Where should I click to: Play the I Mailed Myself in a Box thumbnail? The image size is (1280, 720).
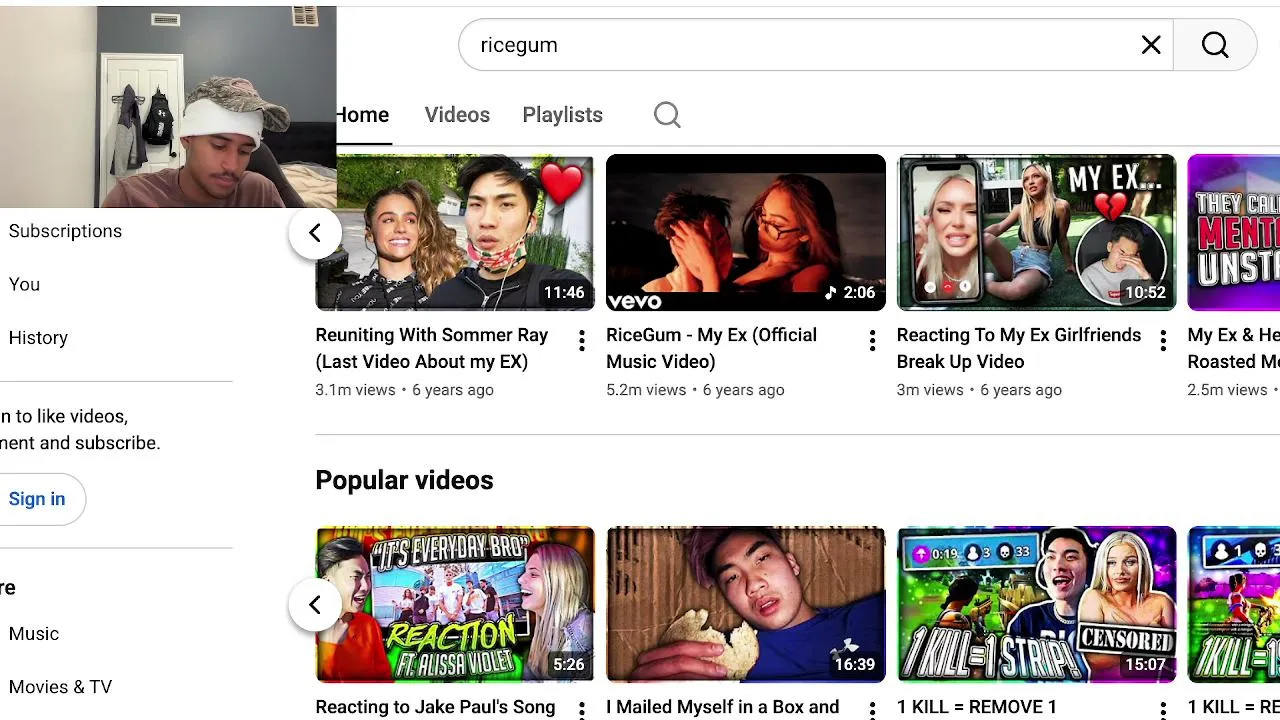point(746,604)
